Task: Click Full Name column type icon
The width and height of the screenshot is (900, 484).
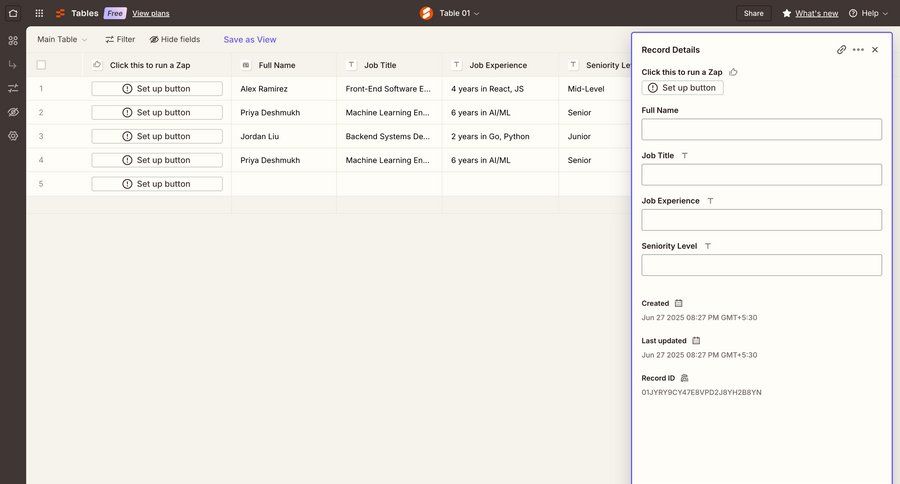Action: (246, 65)
